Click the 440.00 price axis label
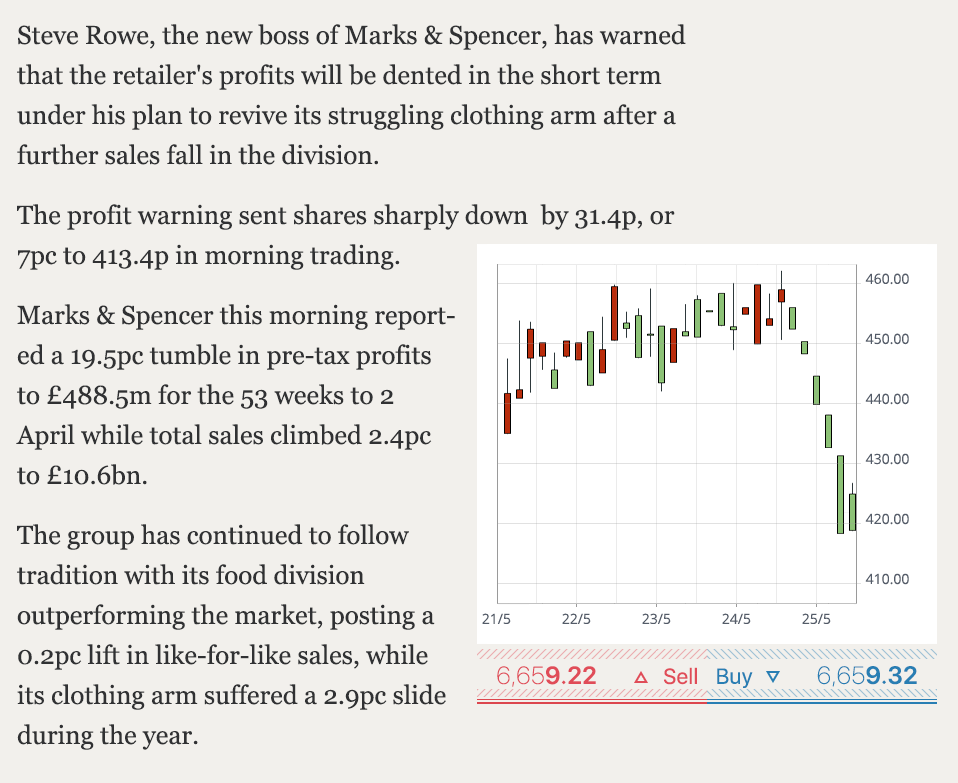 886,399
